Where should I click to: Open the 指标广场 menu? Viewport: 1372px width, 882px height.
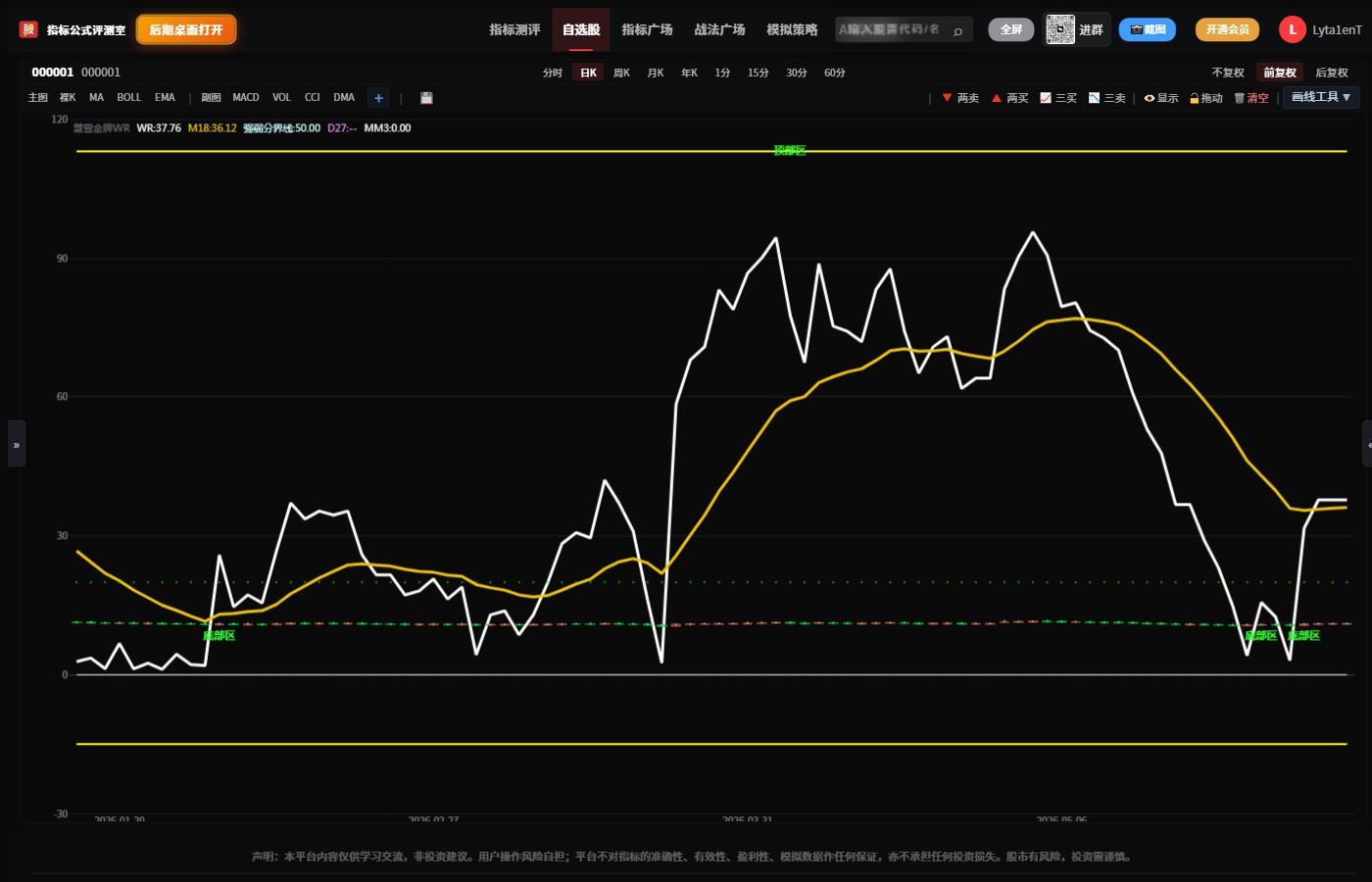coord(647,29)
